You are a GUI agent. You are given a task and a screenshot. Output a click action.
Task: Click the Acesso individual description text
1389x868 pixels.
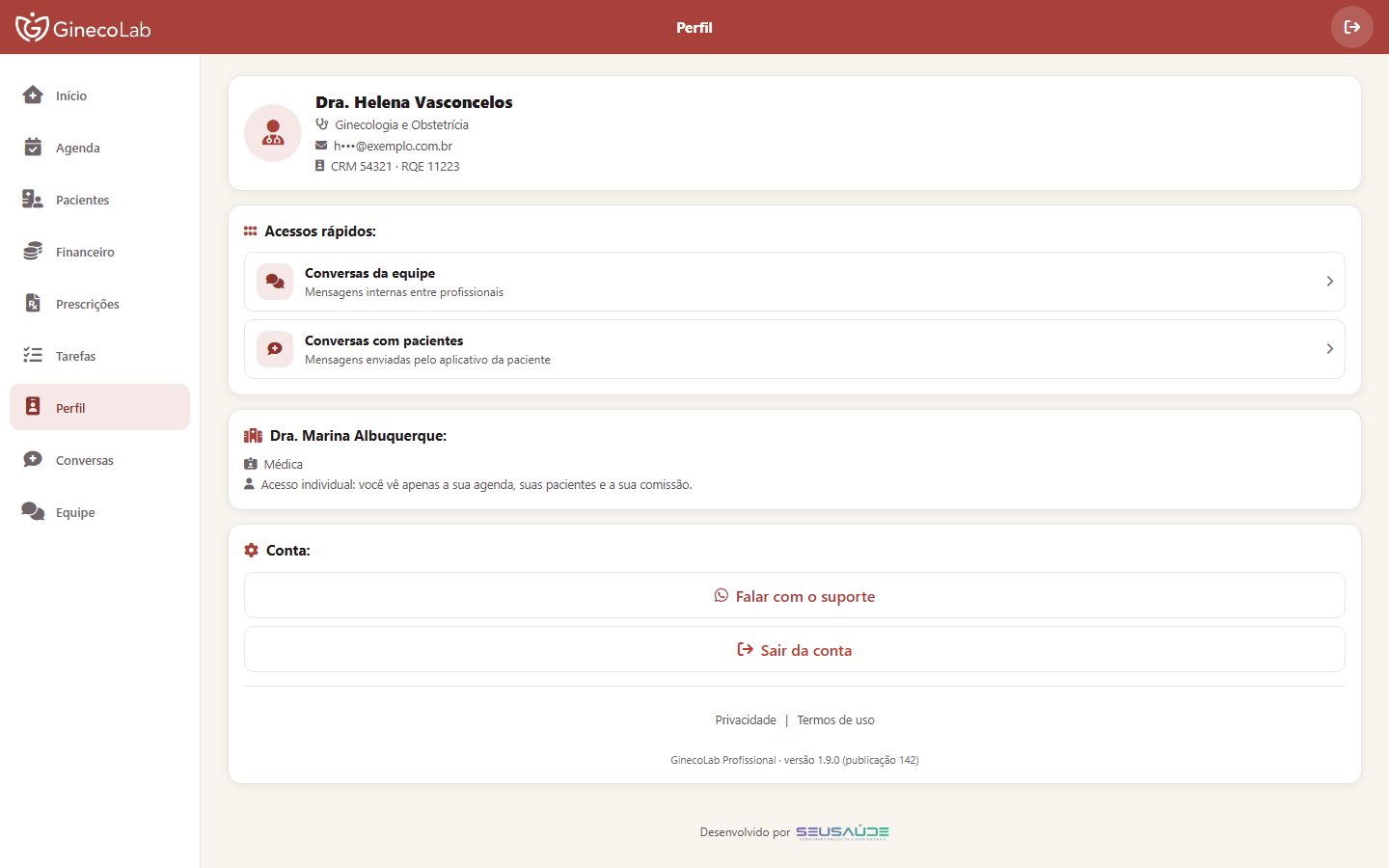[477, 485]
